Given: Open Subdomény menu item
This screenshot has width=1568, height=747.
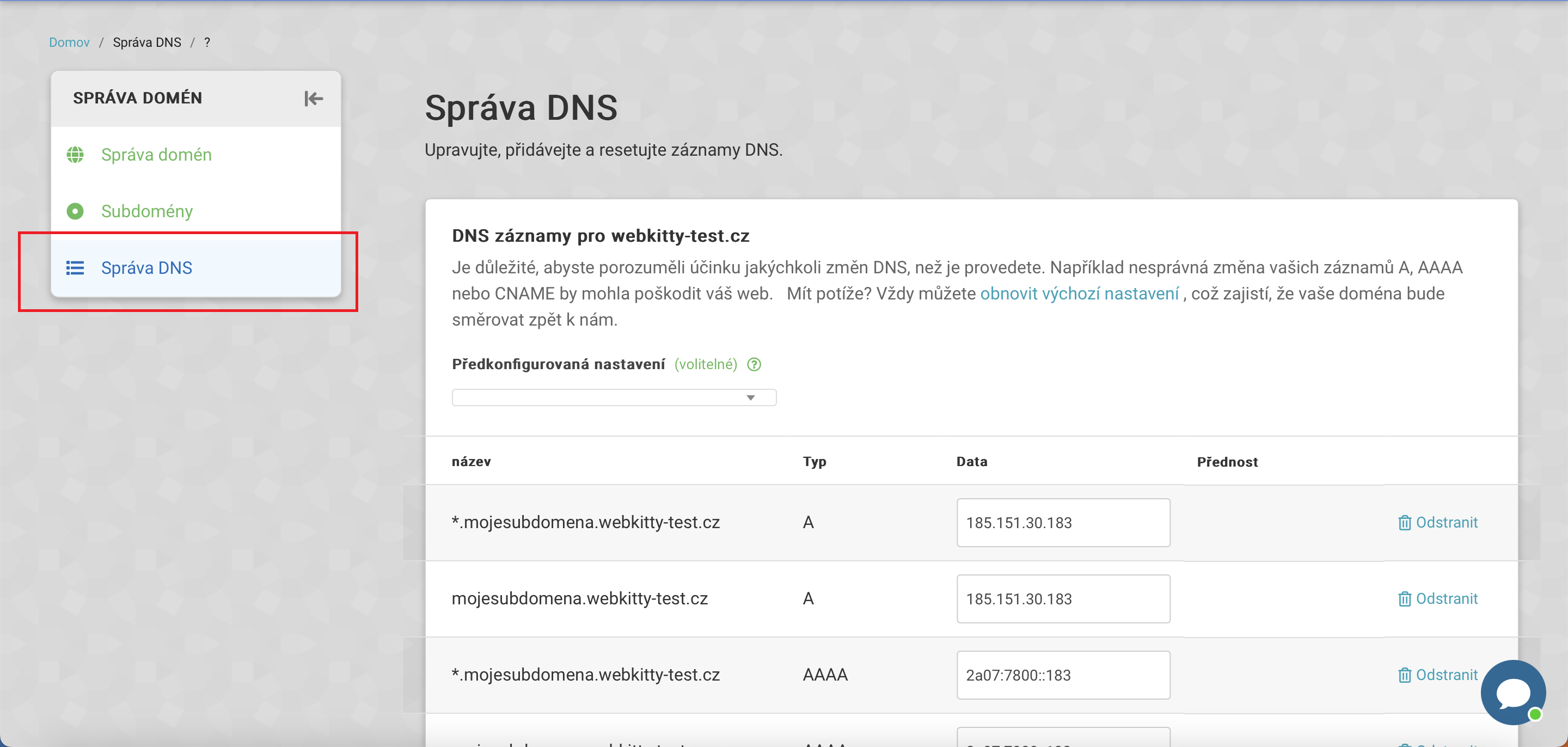Looking at the screenshot, I should 195,211.
